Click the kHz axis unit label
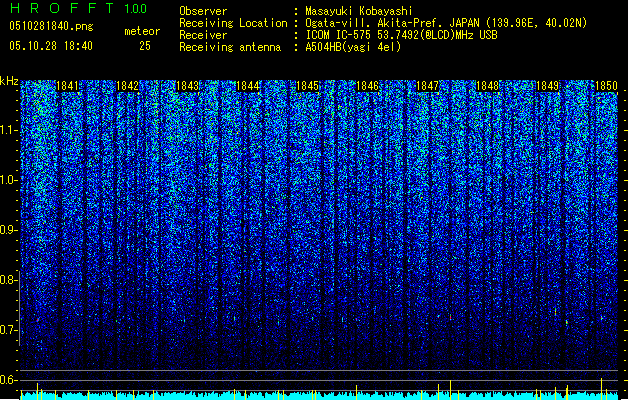 [9, 81]
